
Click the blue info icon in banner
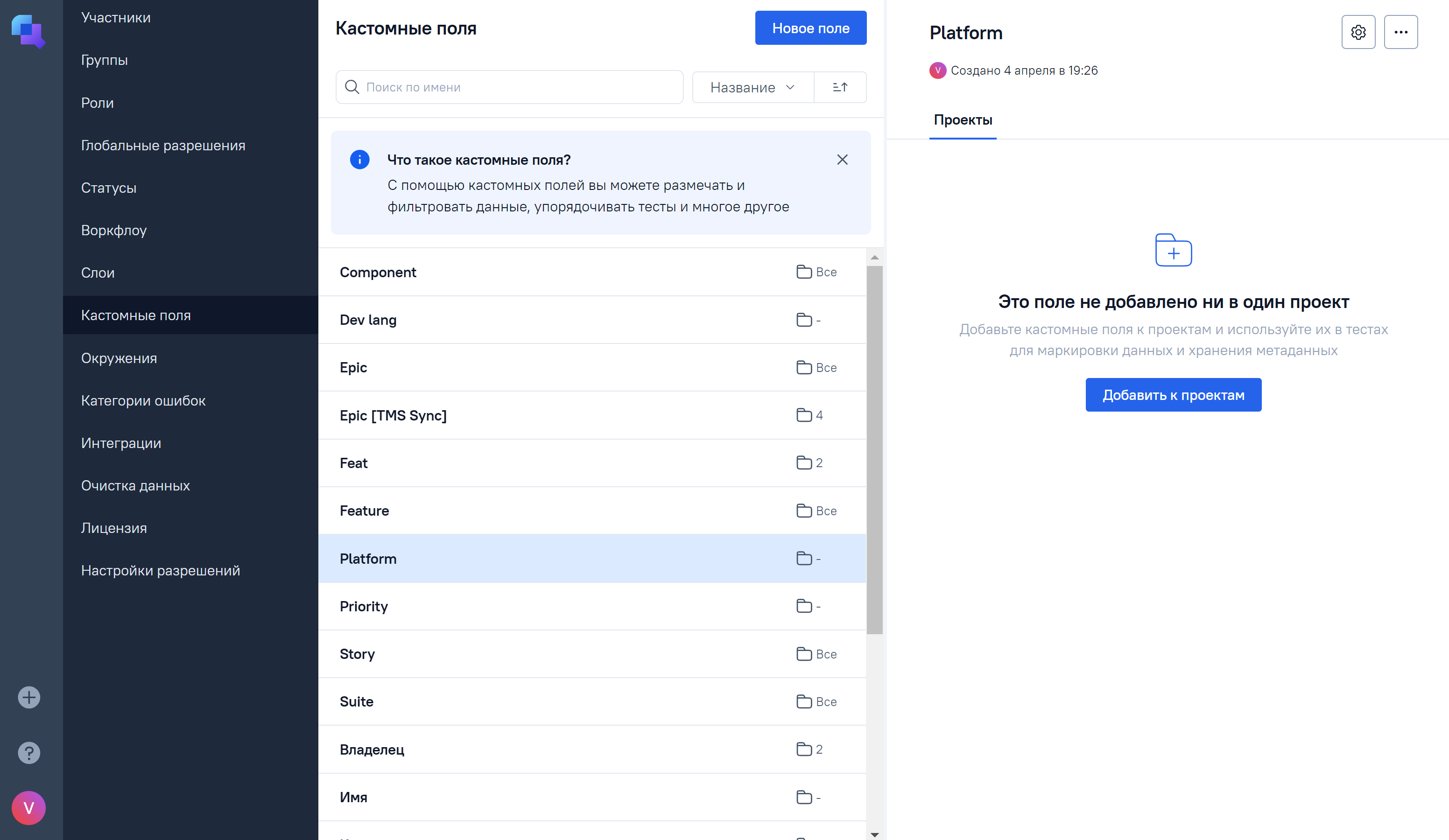click(360, 160)
